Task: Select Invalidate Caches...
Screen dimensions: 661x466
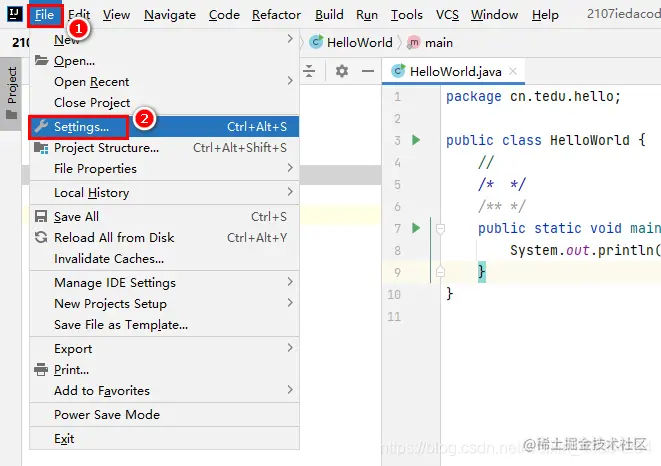Action: coord(164,259)
